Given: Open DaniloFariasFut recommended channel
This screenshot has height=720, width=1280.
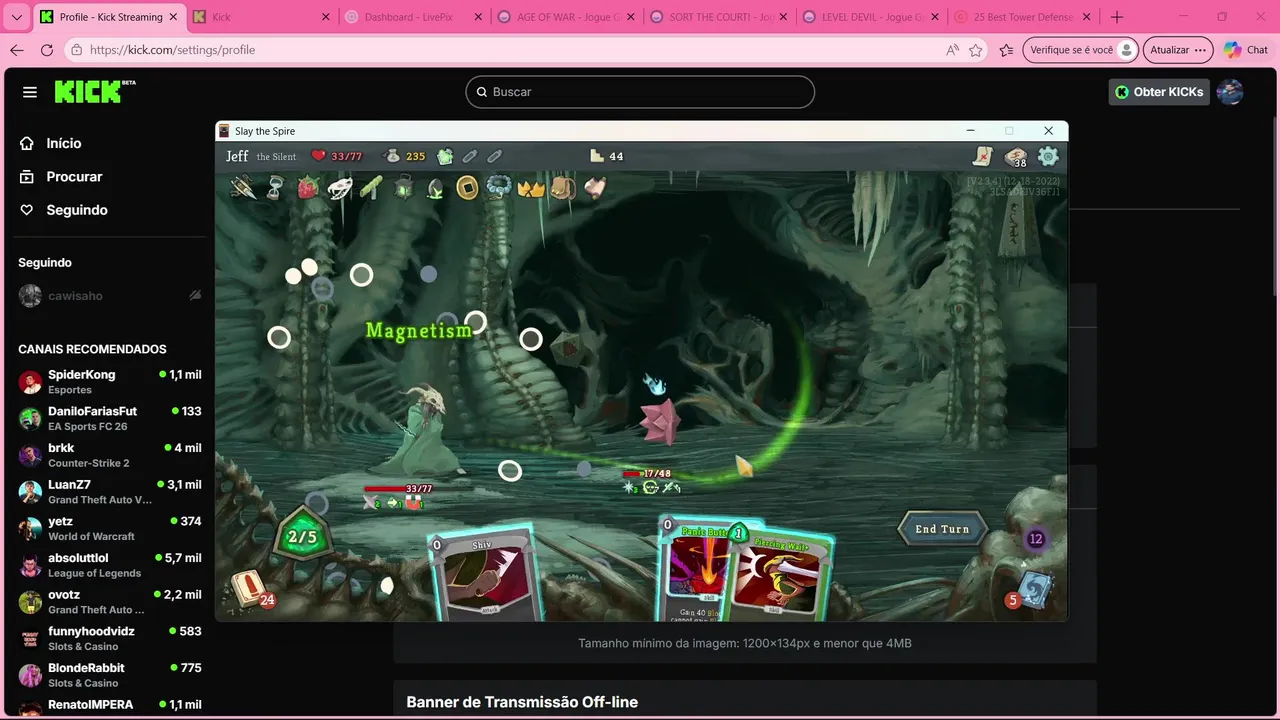Looking at the screenshot, I should pyautogui.click(x=110, y=418).
